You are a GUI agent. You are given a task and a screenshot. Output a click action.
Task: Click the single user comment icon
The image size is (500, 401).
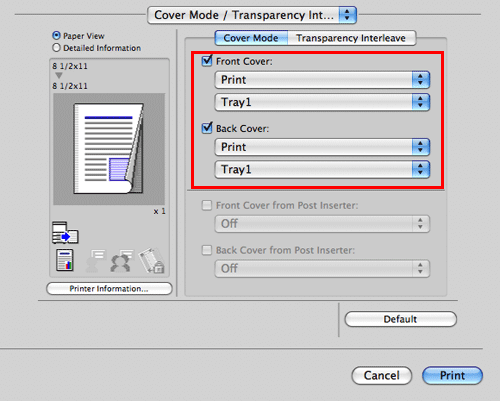click(x=95, y=261)
